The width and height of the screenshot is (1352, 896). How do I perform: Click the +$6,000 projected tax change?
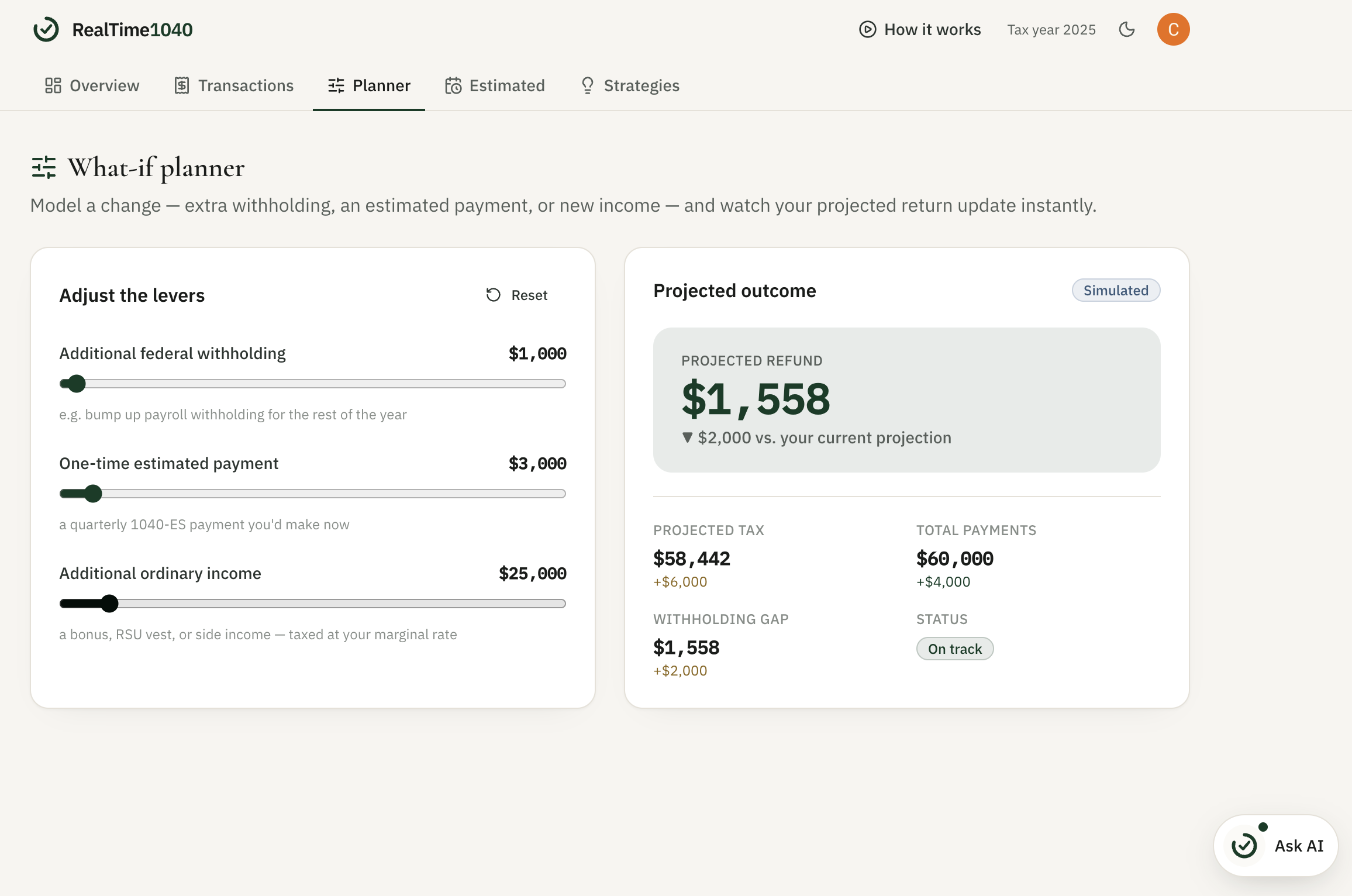[680, 582]
